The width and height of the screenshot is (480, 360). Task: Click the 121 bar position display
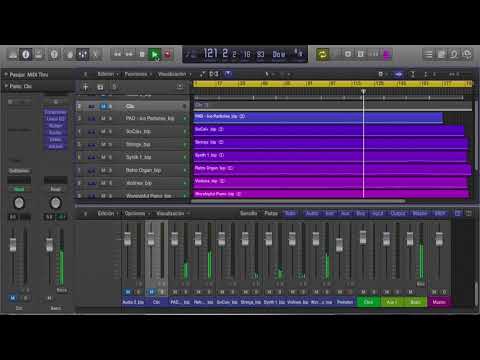(211, 53)
